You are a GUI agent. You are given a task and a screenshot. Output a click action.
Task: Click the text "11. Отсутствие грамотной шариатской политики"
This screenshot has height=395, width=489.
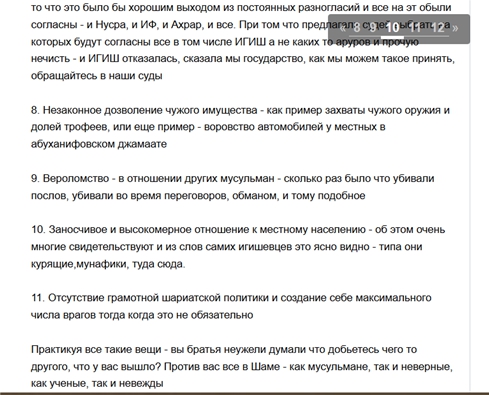[x=150, y=298]
